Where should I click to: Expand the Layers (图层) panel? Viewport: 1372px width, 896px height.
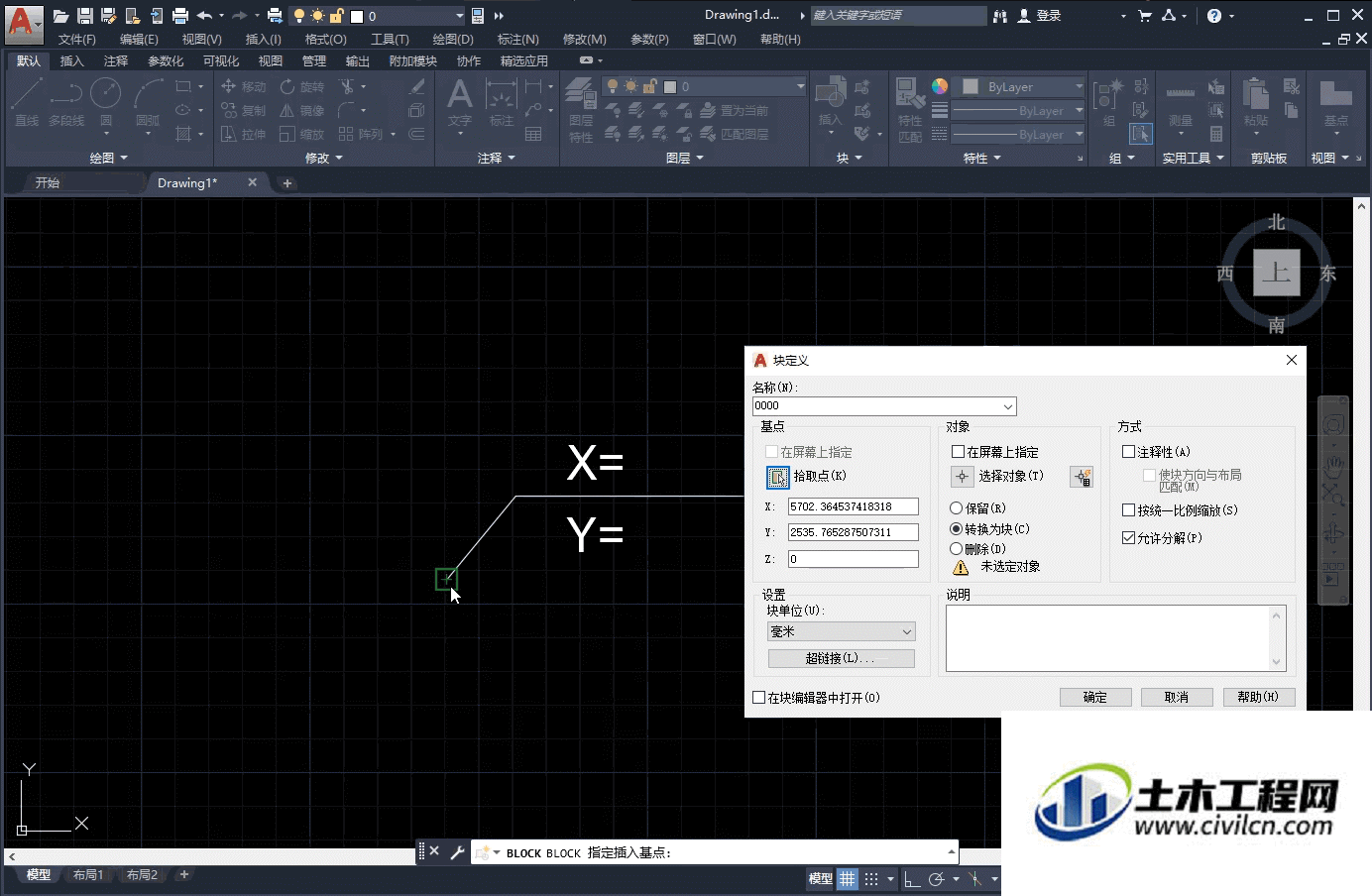(684, 158)
